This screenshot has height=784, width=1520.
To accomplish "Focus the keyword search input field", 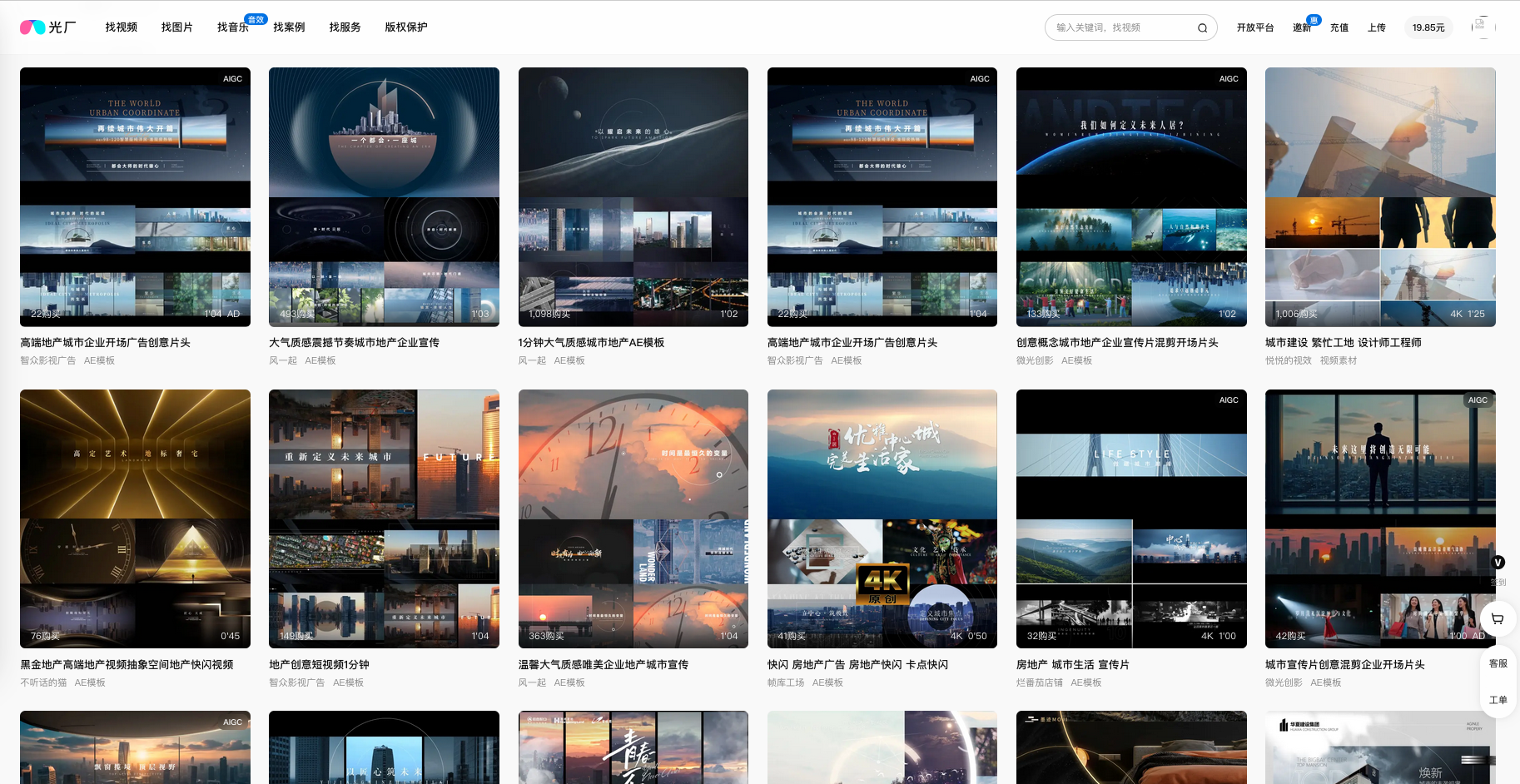I will click(x=1122, y=27).
